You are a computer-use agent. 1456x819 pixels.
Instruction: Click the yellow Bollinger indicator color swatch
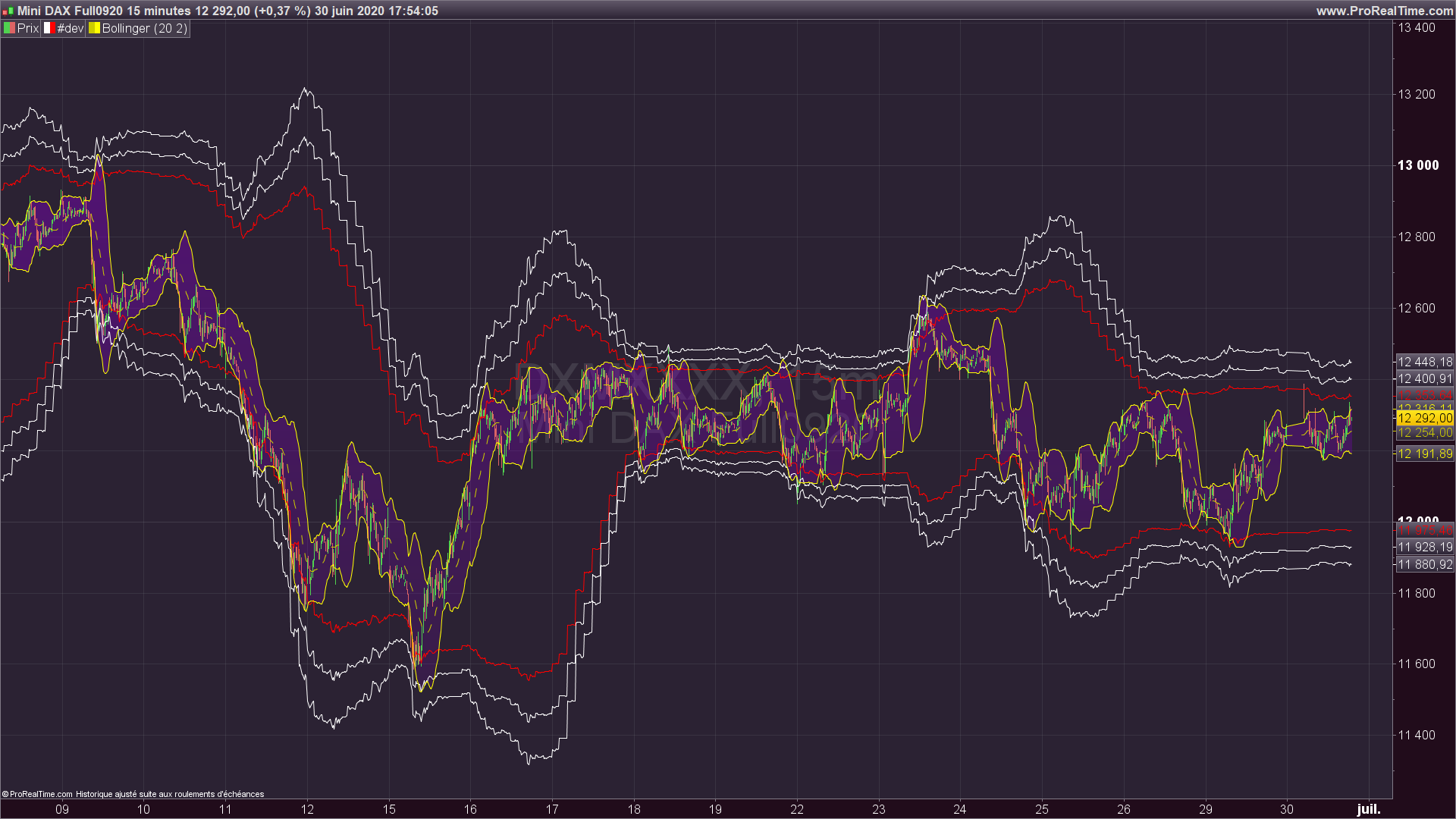[x=94, y=28]
